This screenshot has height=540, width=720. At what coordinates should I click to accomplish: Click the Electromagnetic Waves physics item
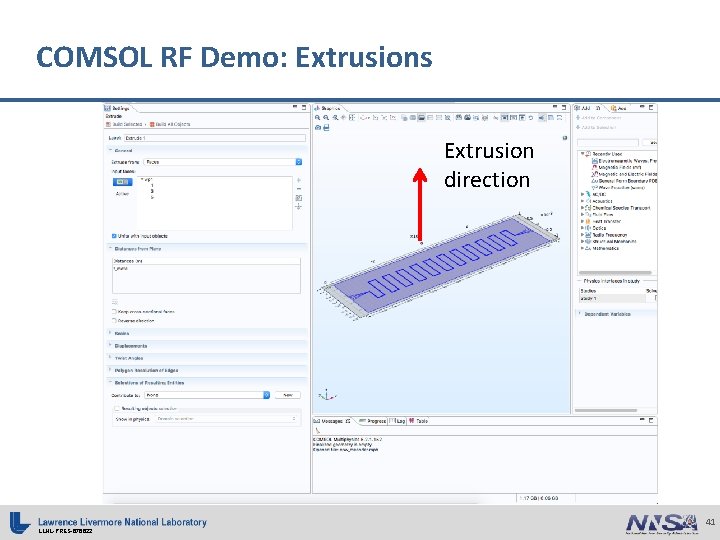click(624, 161)
